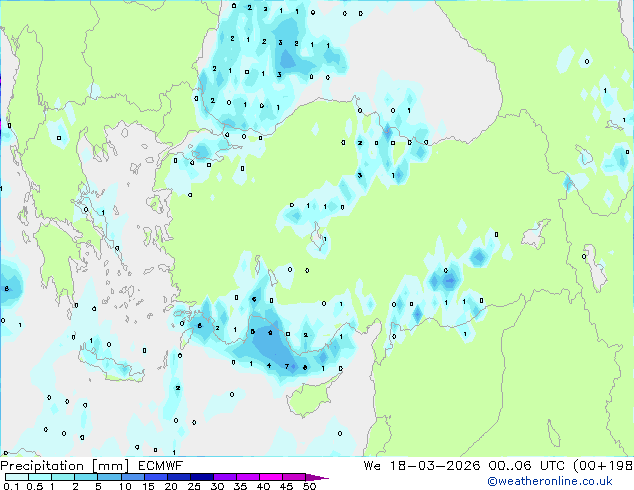Click the legend scale label '0.1'
634x490 pixels.
(11, 486)
